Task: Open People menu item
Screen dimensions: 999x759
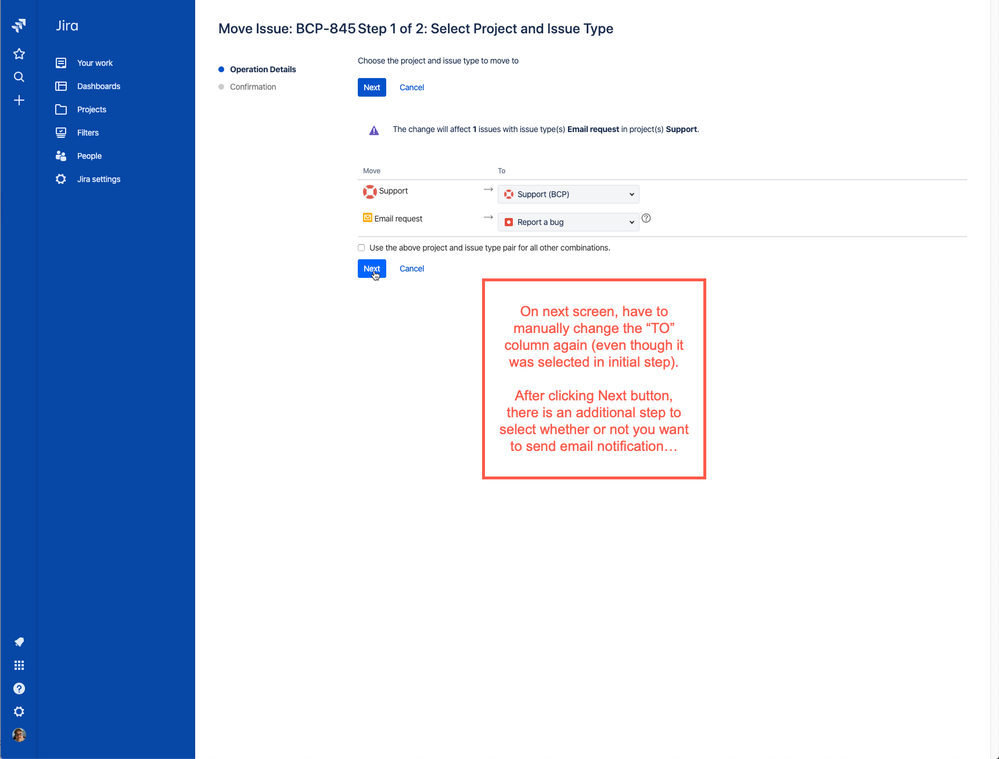Action: click(x=89, y=156)
